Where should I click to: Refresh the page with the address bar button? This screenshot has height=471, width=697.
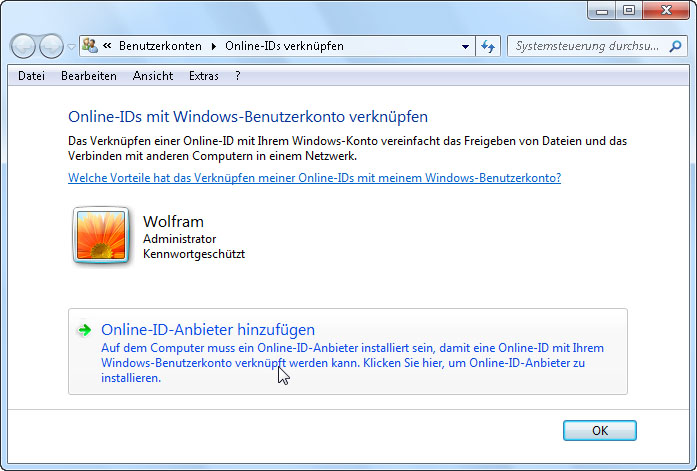tap(488, 46)
